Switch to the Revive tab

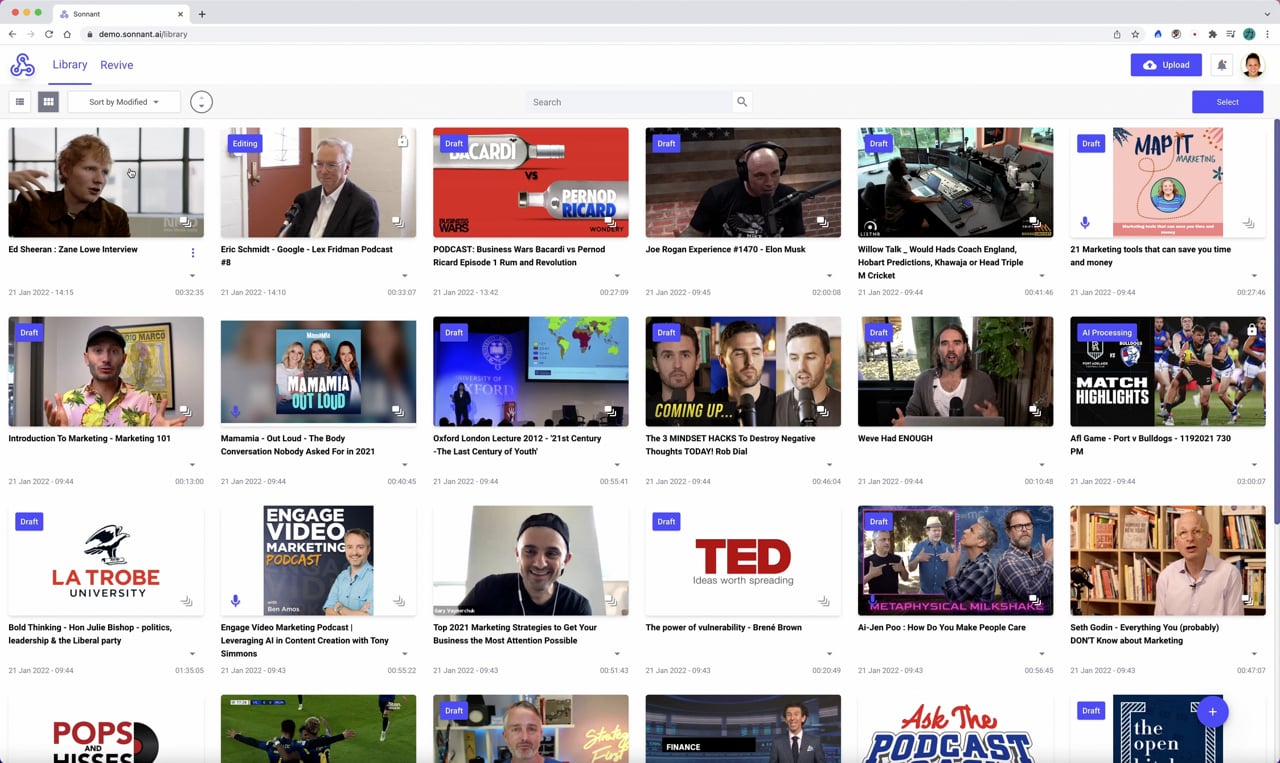(x=116, y=65)
